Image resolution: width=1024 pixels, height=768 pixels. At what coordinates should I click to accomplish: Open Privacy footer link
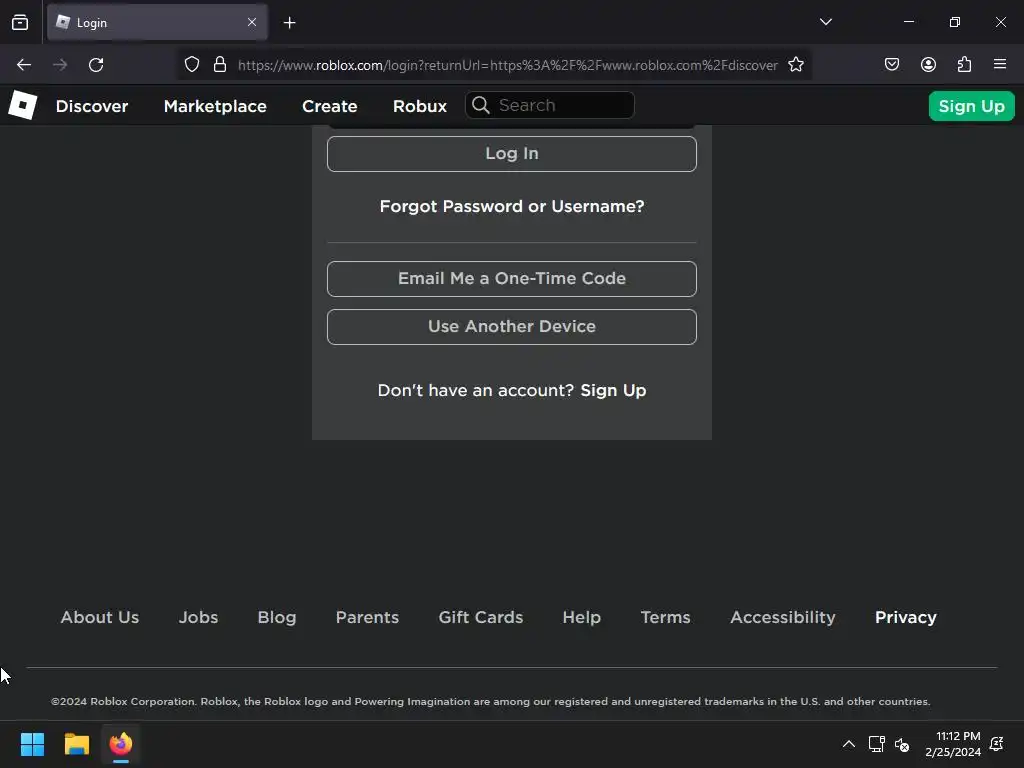click(906, 617)
